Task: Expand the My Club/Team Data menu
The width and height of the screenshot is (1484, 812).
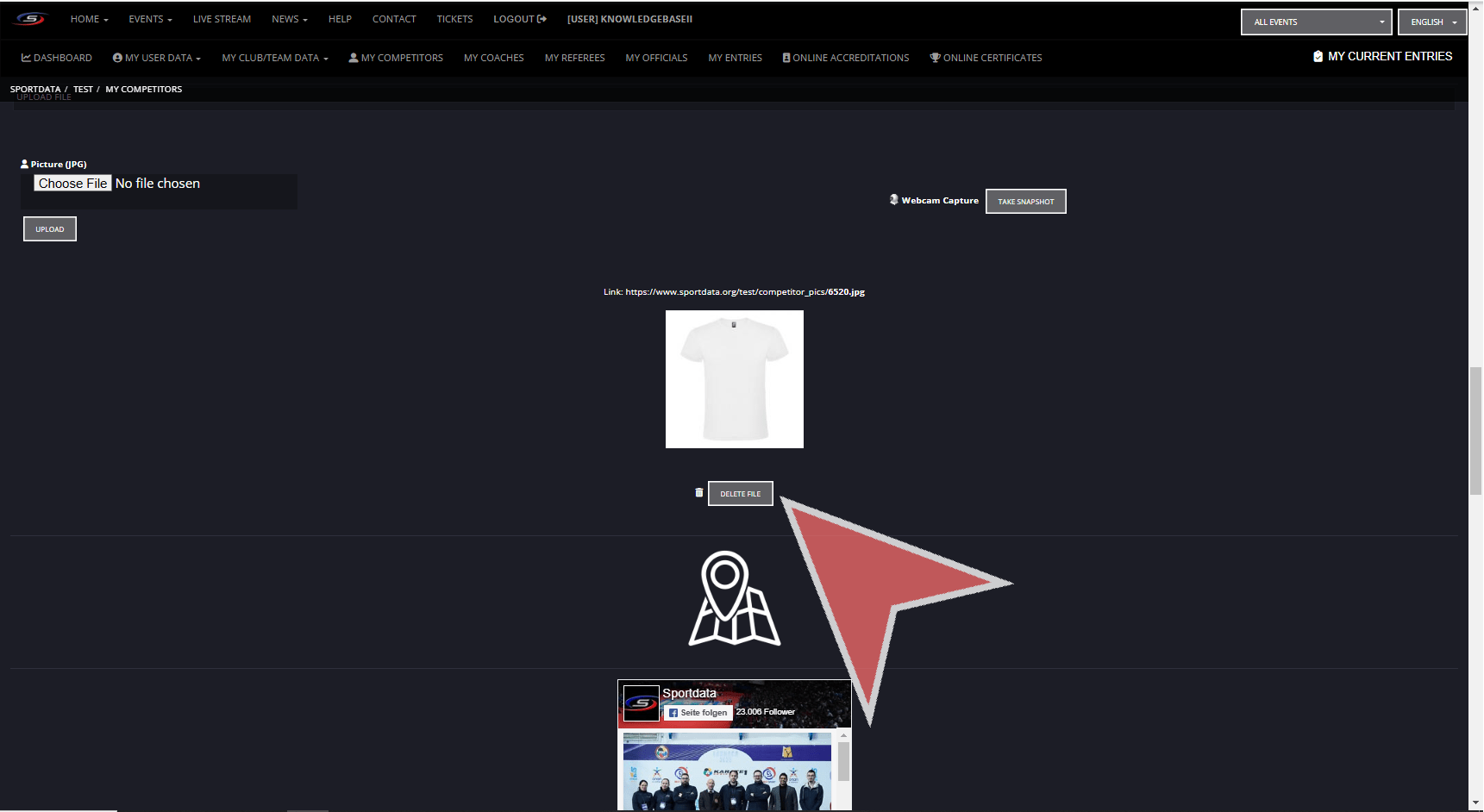Action: click(274, 58)
